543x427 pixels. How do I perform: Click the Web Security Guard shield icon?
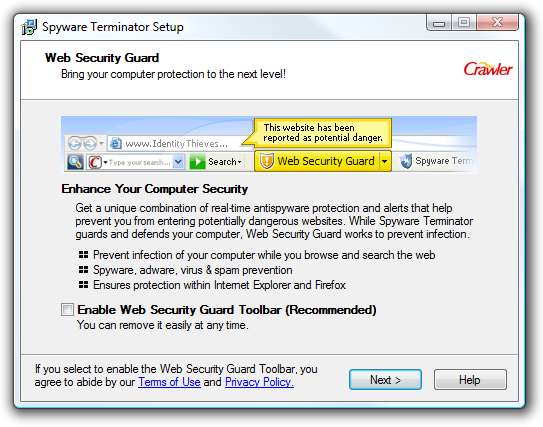(267, 161)
